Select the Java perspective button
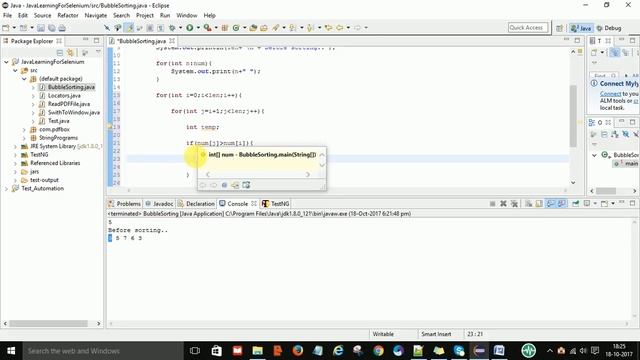Viewport: 640px width, 360px height. 581,28
